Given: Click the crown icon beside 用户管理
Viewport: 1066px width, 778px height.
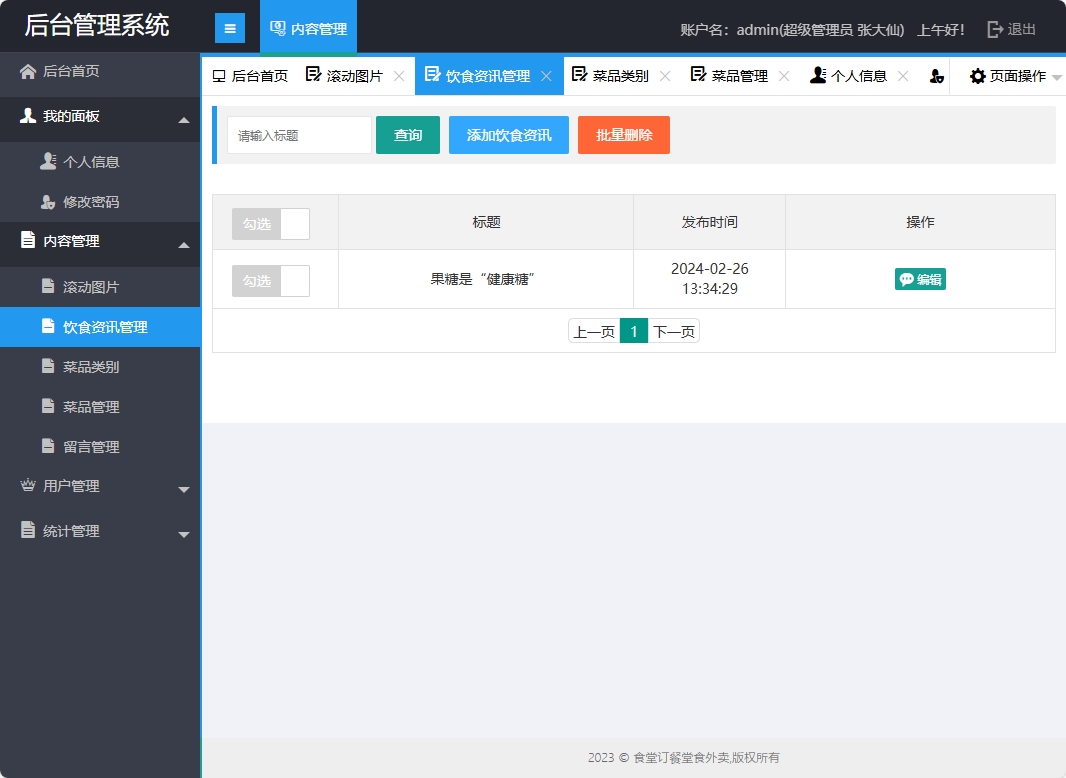Looking at the screenshot, I should pos(28,486).
